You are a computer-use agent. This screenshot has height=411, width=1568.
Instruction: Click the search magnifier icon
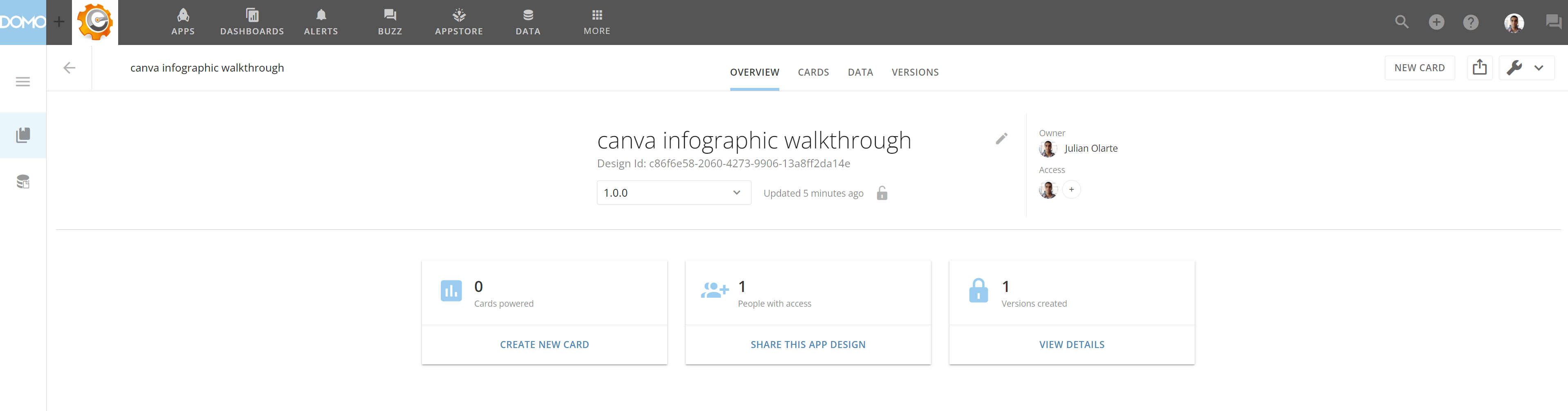(x=1402, y=22)
